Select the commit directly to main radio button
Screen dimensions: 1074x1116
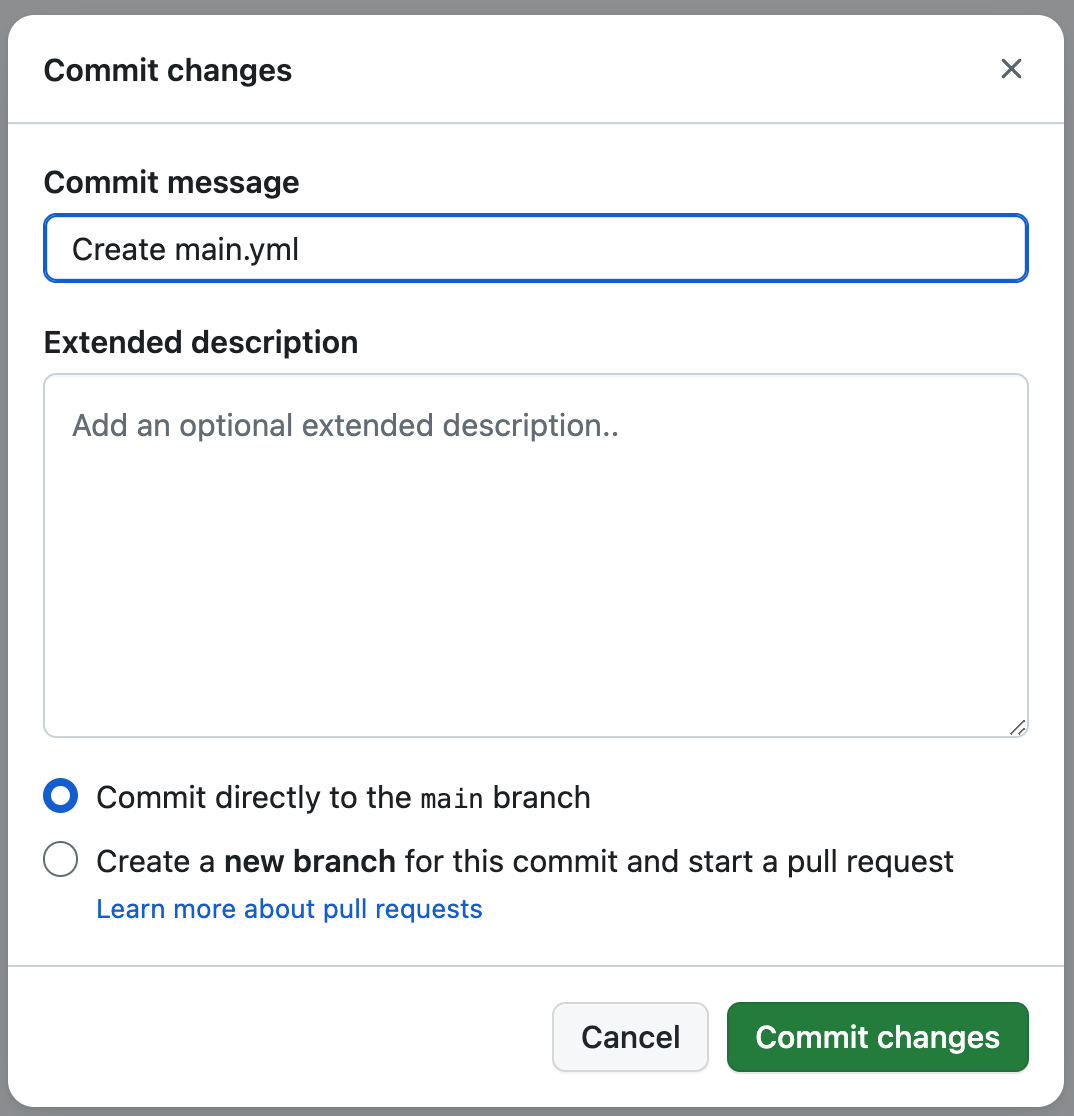click(x=61, y=797)
